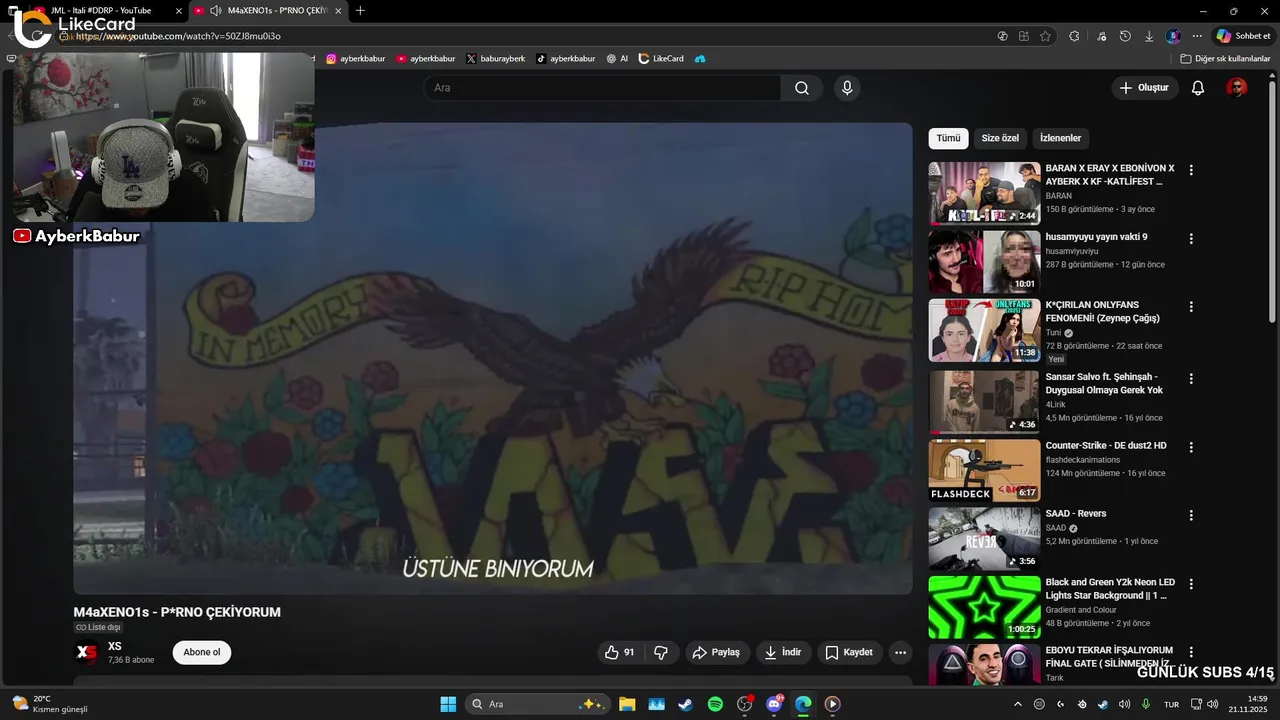Open BARAN X ERAY KATLİFEST thumbnail

[x=984, y=193]
